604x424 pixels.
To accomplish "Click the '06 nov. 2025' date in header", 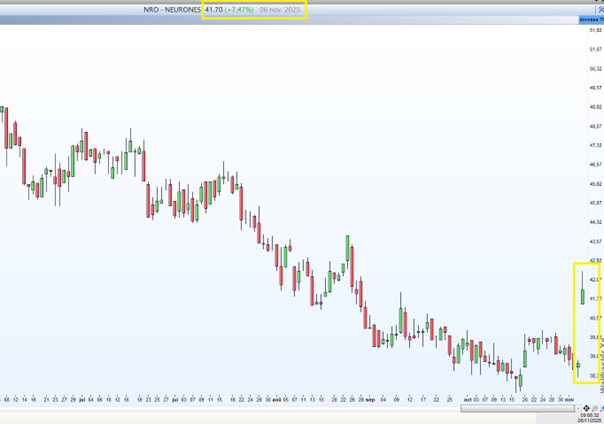I will 280,10.
